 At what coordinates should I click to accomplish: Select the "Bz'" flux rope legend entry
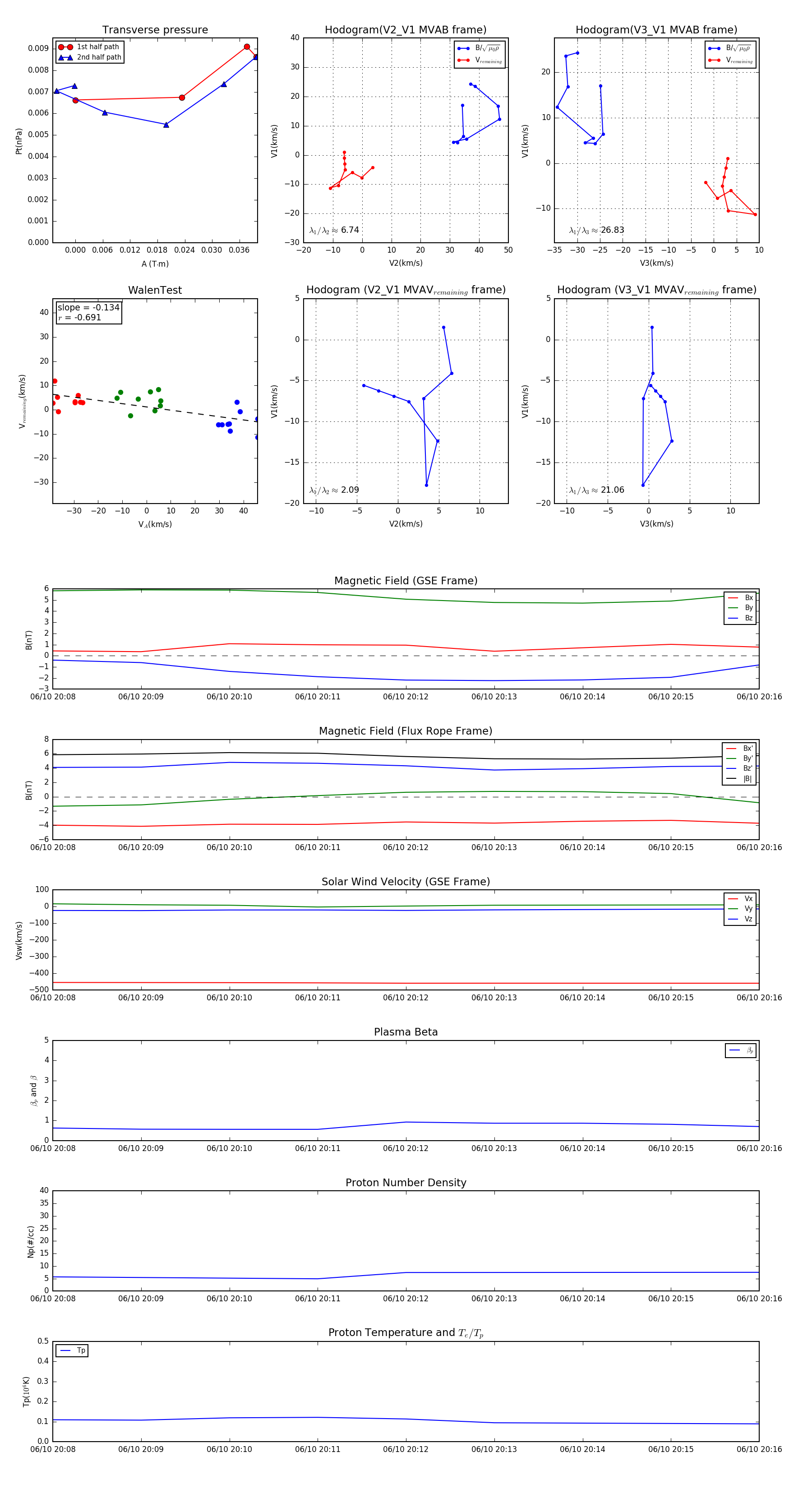(x=740, y=768)
